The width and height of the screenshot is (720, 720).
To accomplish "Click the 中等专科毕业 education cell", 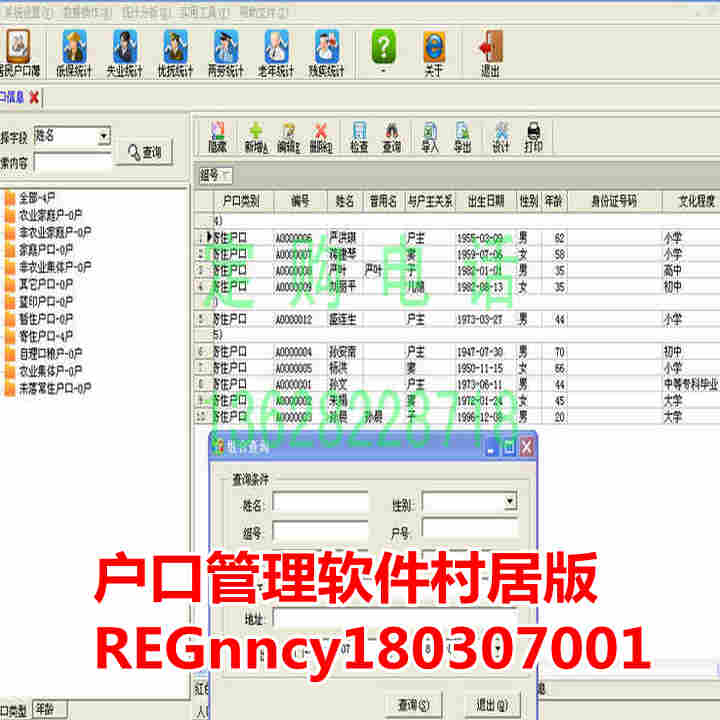I will click(x=691, y=385).
